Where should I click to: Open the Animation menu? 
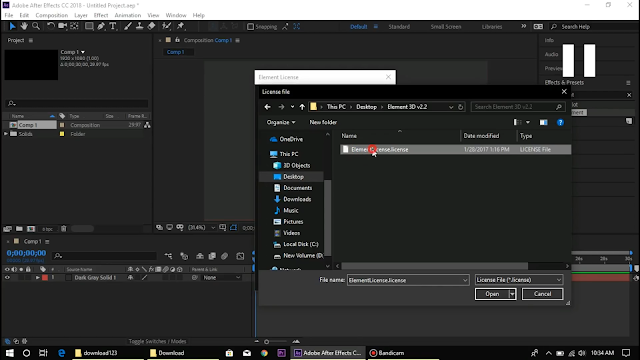tap(127, 15)
